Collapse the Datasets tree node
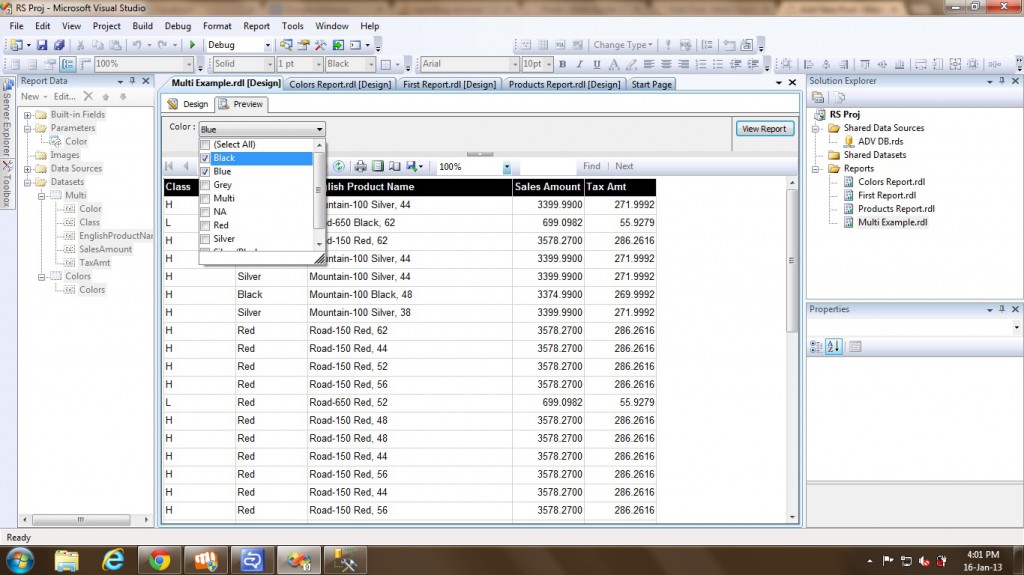 28,182
